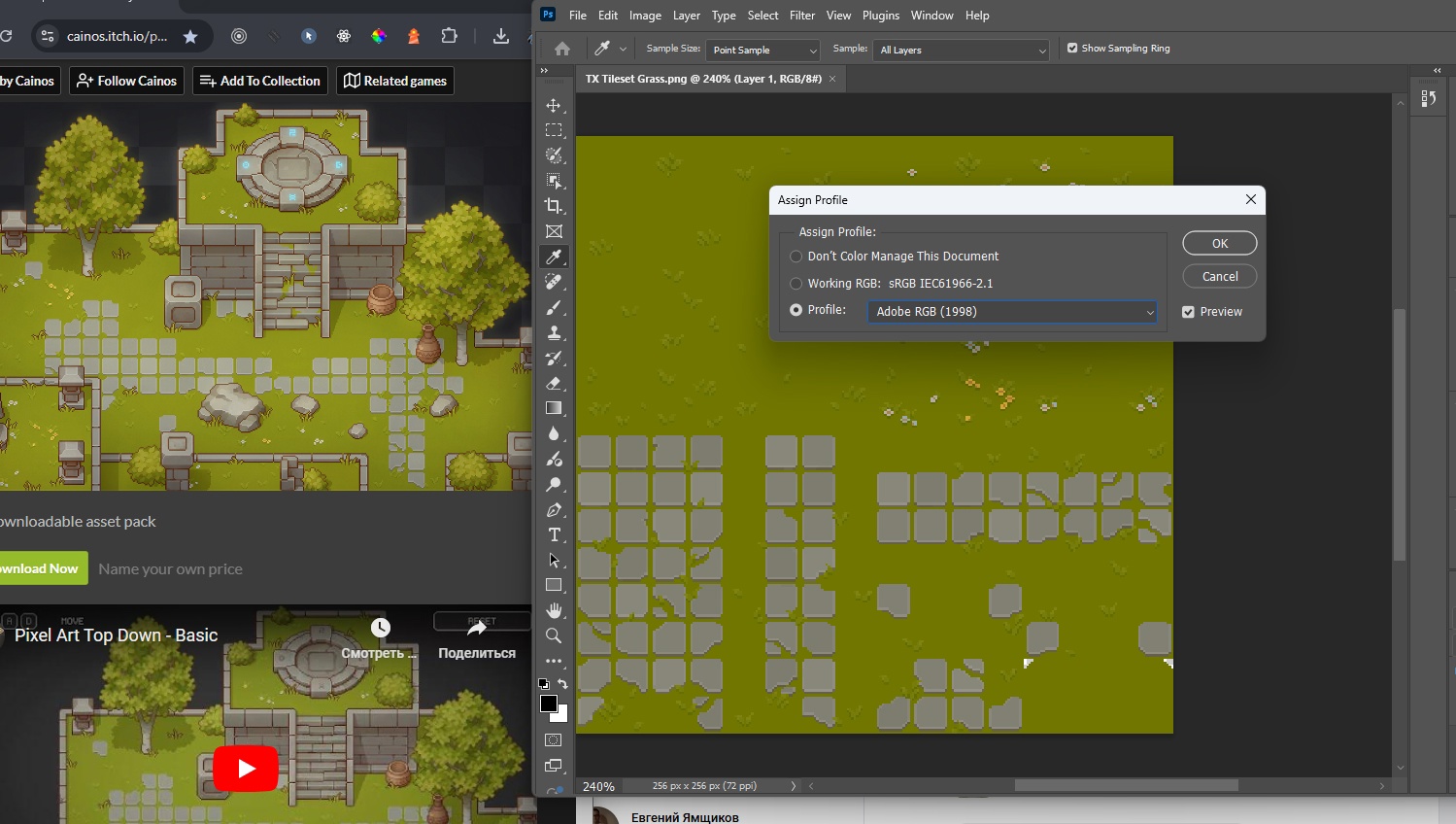Viewport: 1456px width, 824px height.
Task: Open Related games link
Action: 395,81
